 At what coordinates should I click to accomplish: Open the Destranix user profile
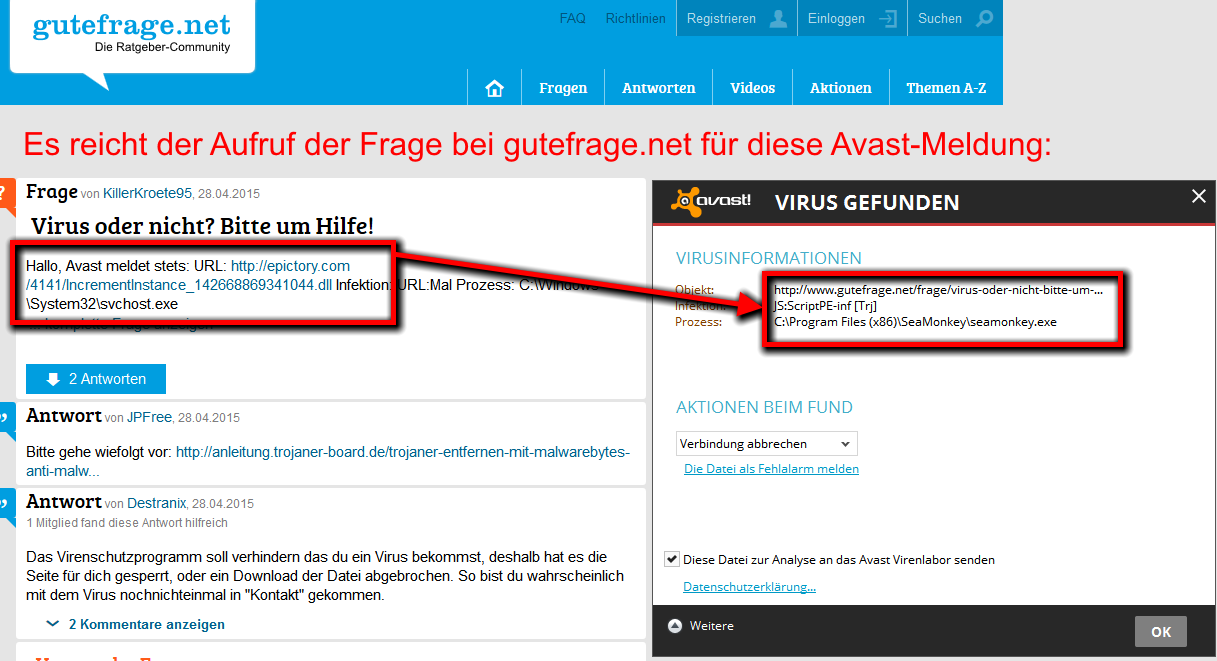[x=157, y=503]
